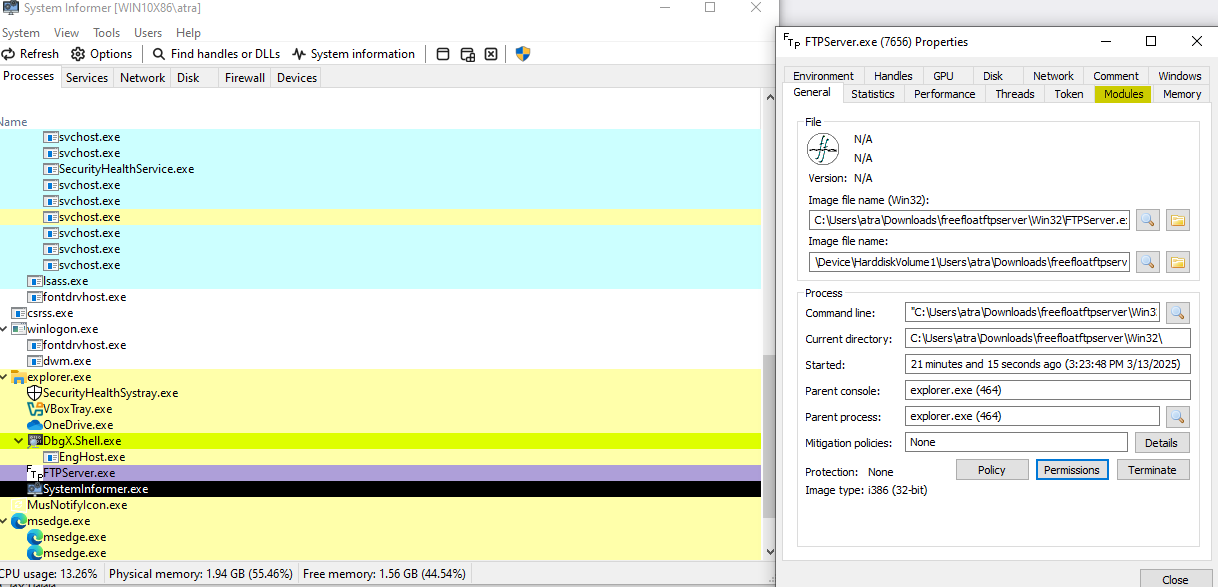
Task: Click the Parent console field
Action: 1048,390
